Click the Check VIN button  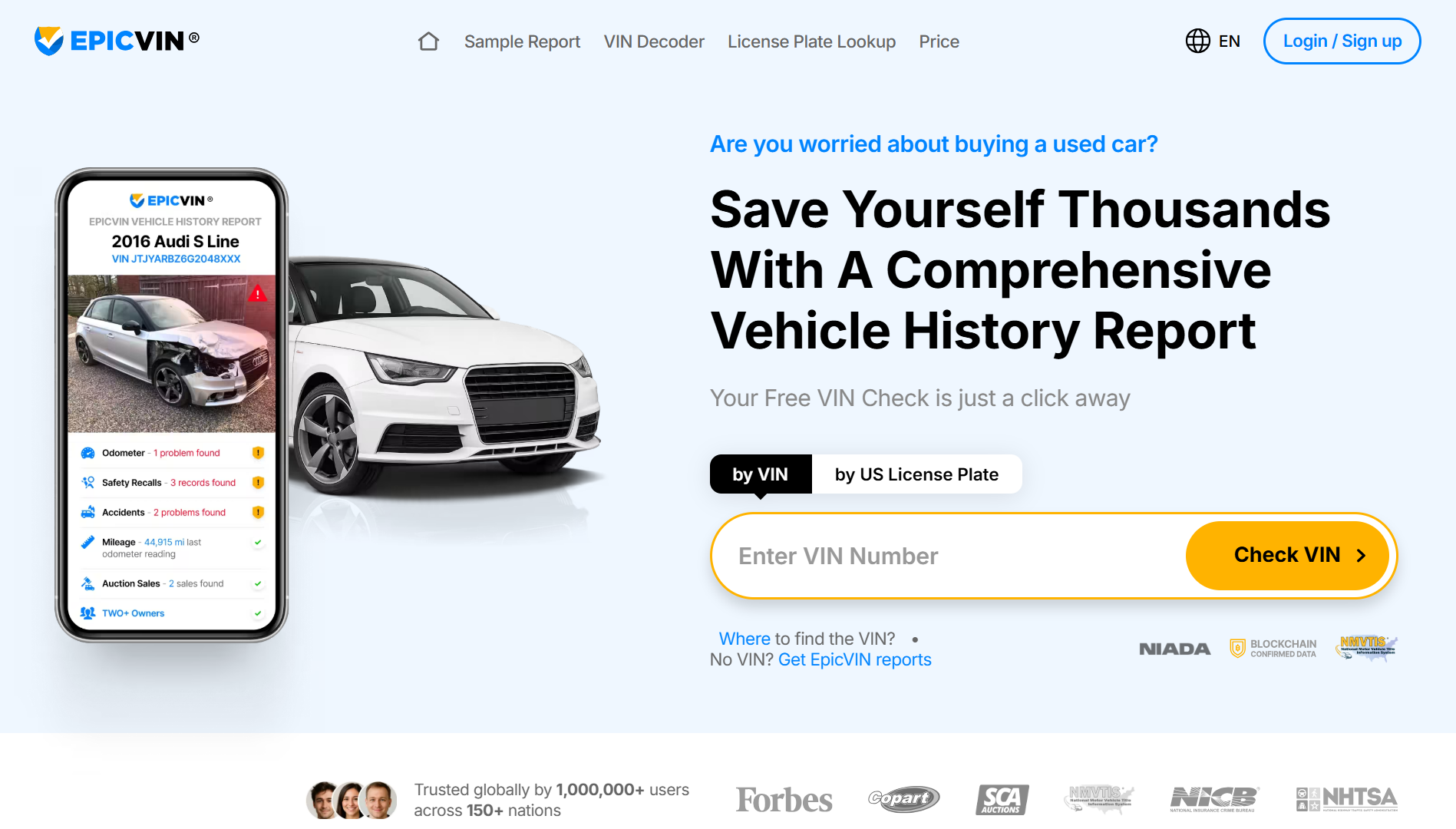(x=1287, y=555)
